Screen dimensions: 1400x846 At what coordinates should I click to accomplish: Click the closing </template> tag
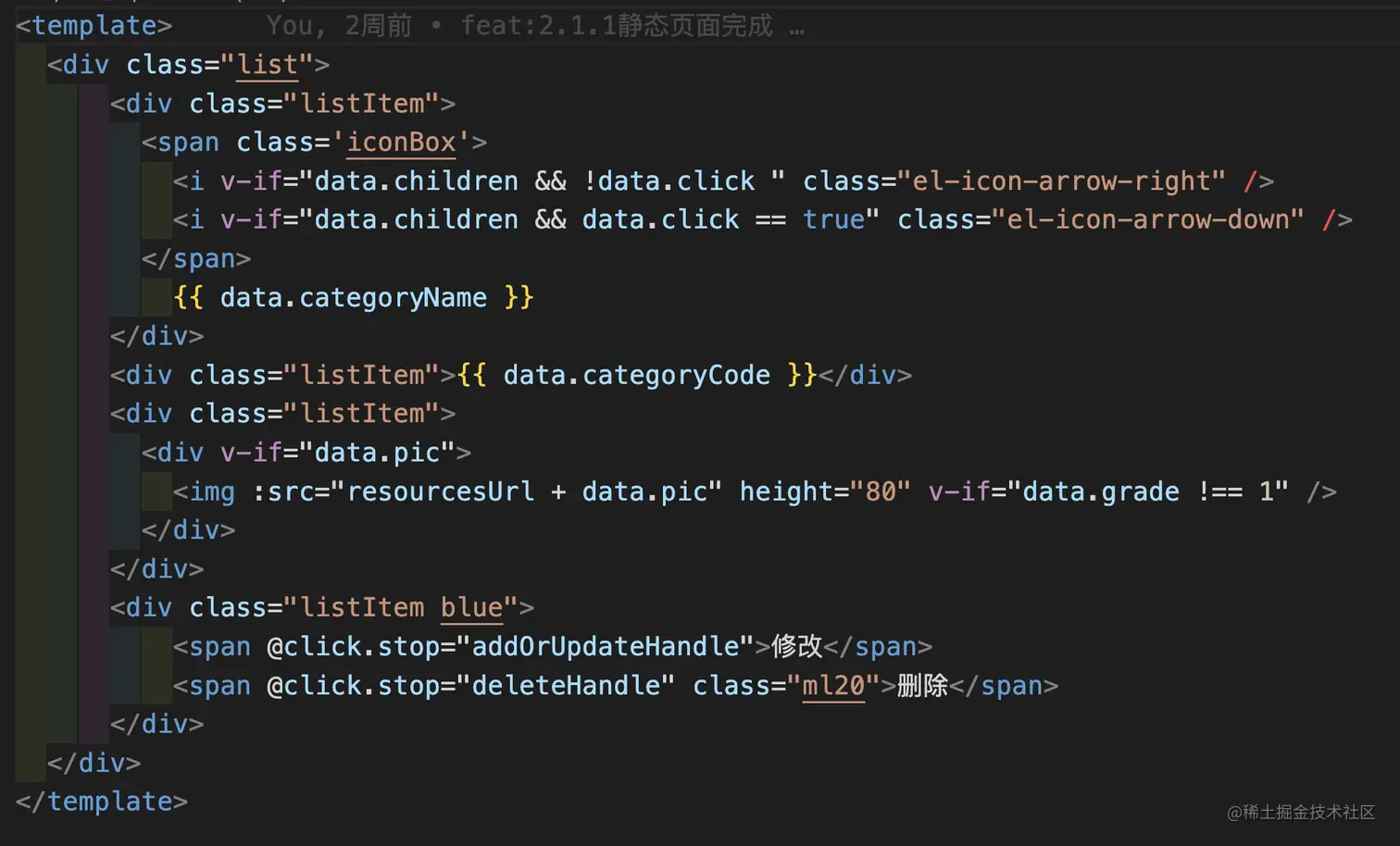pyautogui.click(x=102, y=801)
